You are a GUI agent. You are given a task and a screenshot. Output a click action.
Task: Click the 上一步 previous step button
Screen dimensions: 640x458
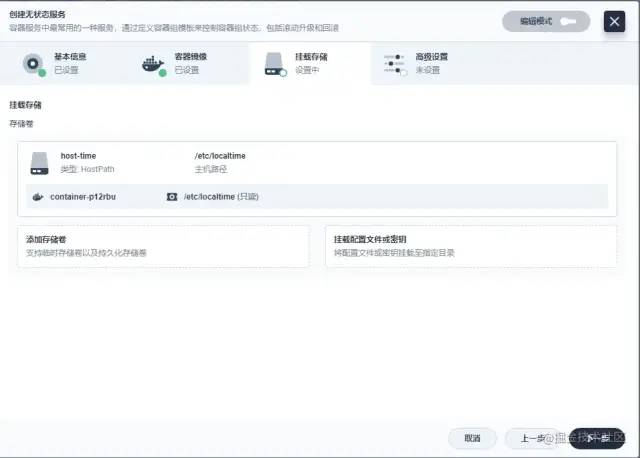[x=533, y=438]
